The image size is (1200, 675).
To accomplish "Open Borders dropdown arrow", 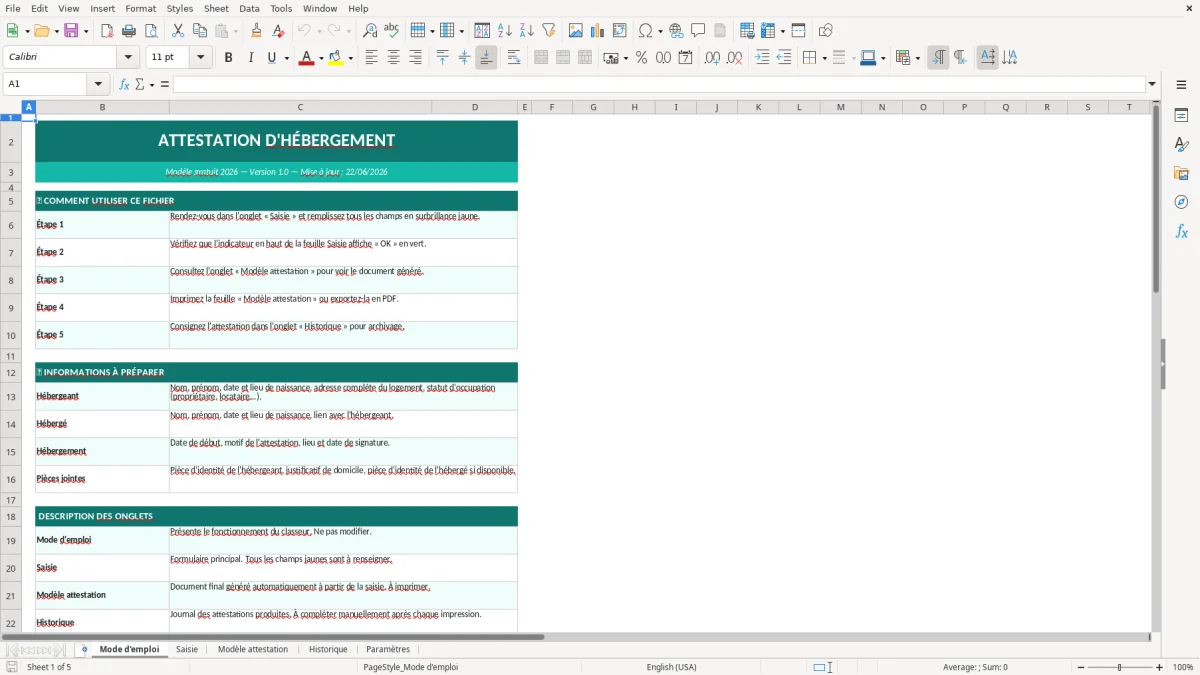I will tap(823, 58).
